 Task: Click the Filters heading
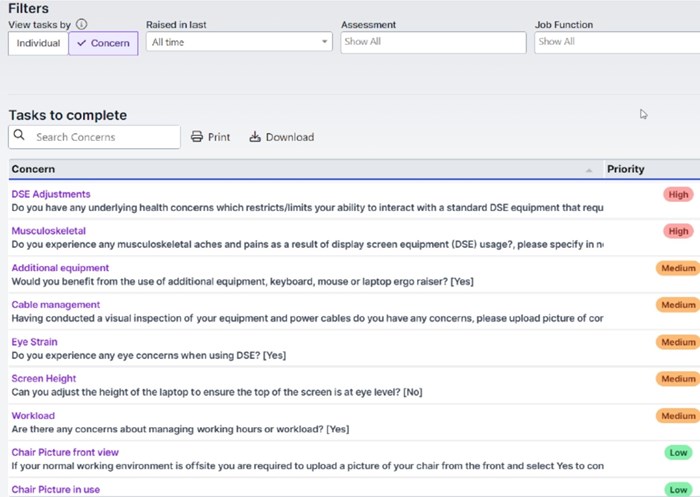29,8
